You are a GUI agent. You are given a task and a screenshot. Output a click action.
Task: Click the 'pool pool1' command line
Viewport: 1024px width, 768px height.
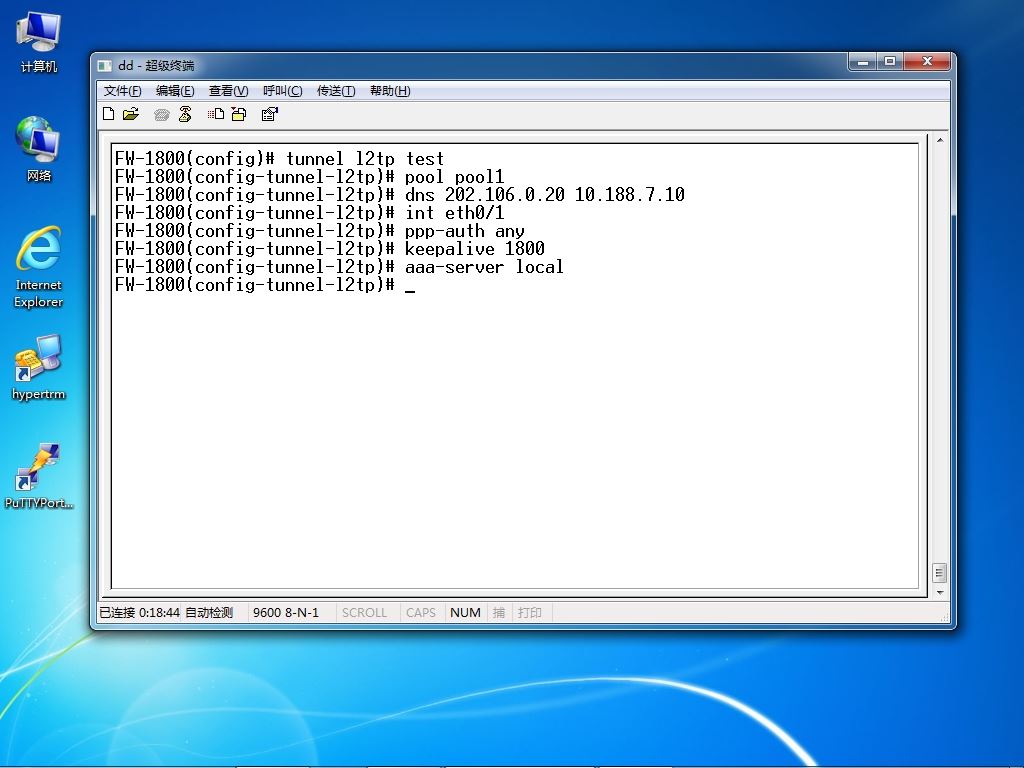click(309, 177)
